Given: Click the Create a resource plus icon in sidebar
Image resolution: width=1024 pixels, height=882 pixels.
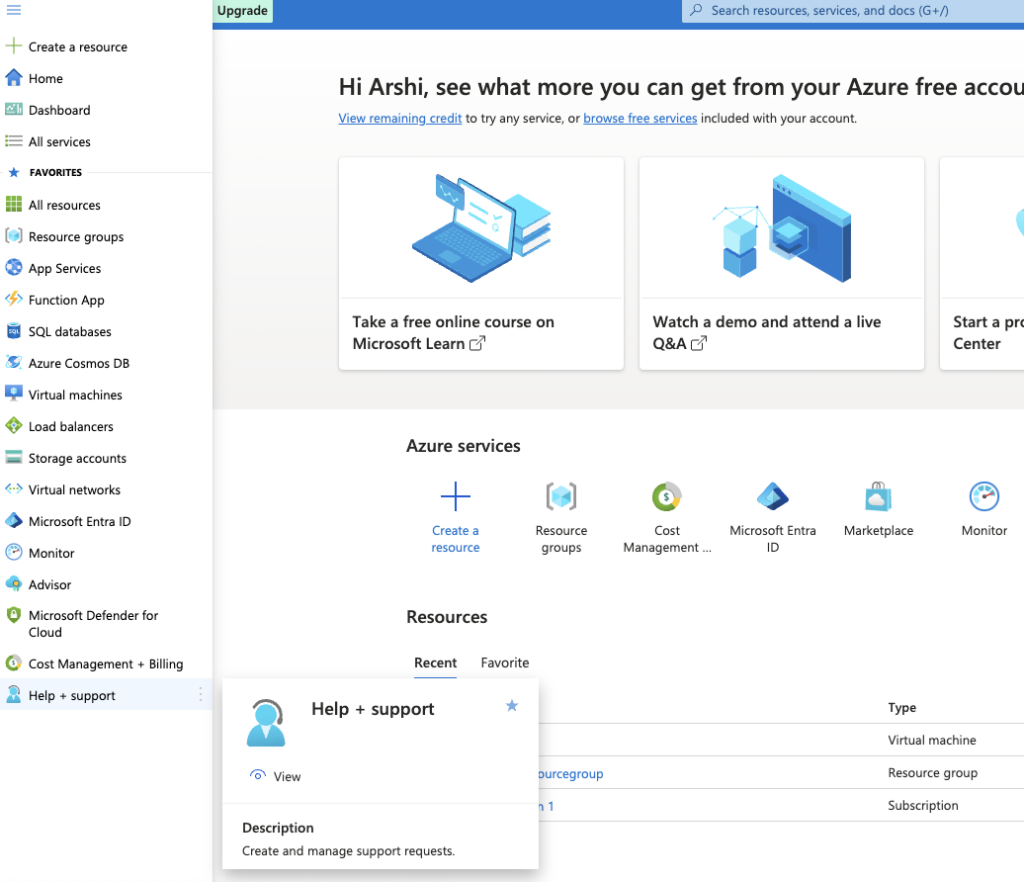Looking at the screenshot, I should [14, 46].
